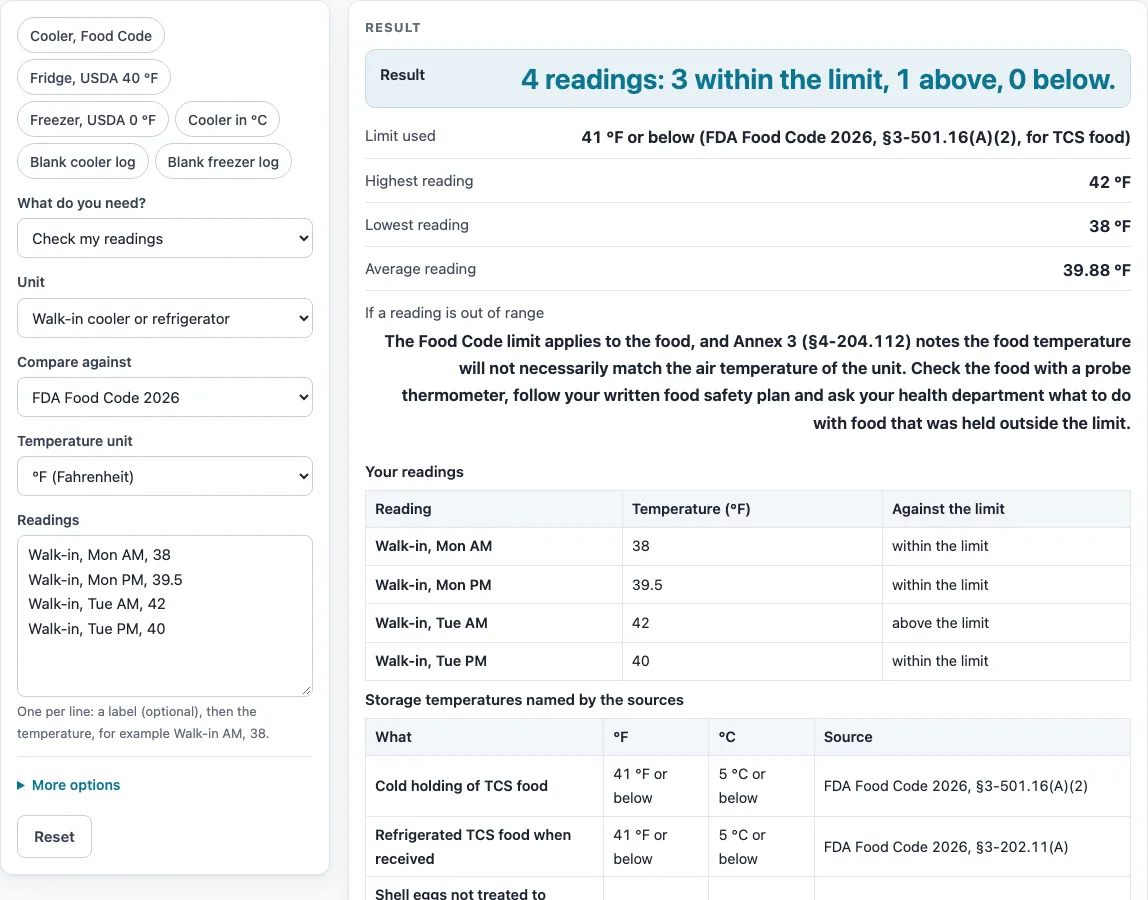Click the result summary "4 readings: 3 within the limit"
The height and width of the screenshot is (900, 1148).
click(x=818, y=79)
